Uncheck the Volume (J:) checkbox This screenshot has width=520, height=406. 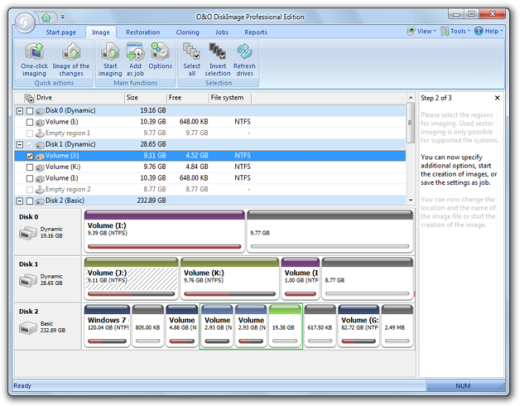30,156
